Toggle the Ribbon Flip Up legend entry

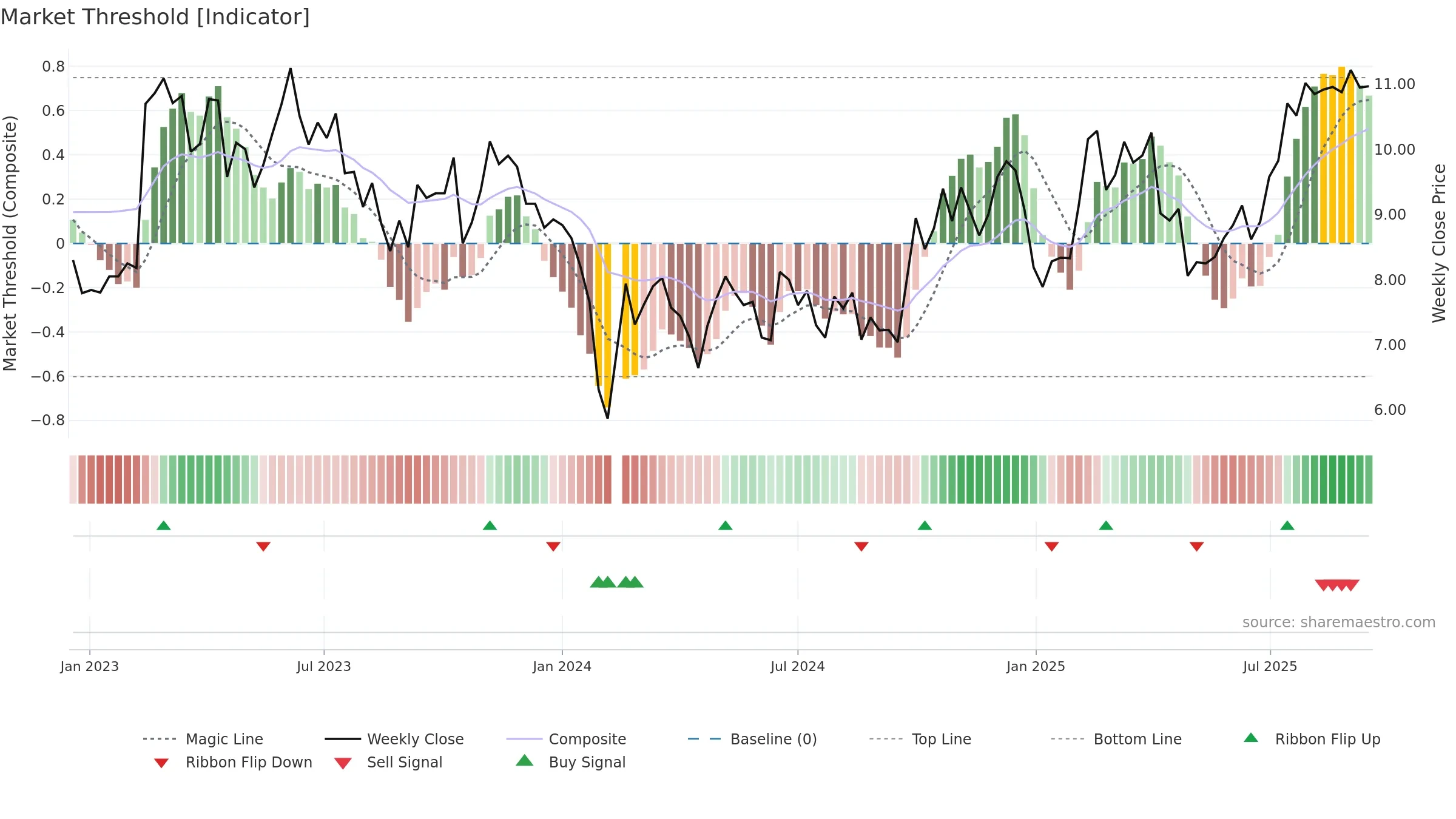click(1312, 739)
